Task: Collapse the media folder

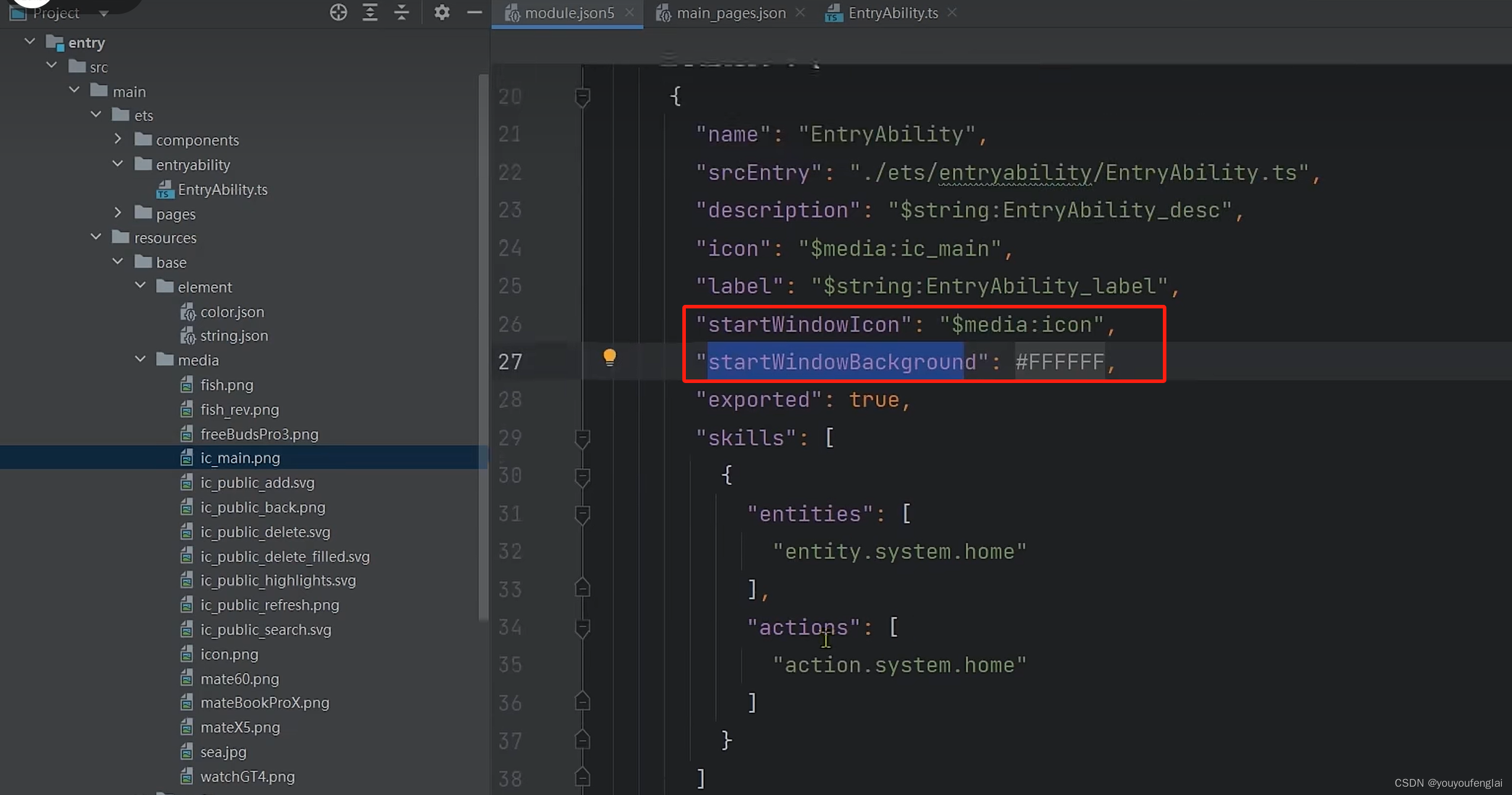Action: click(140, 359)
